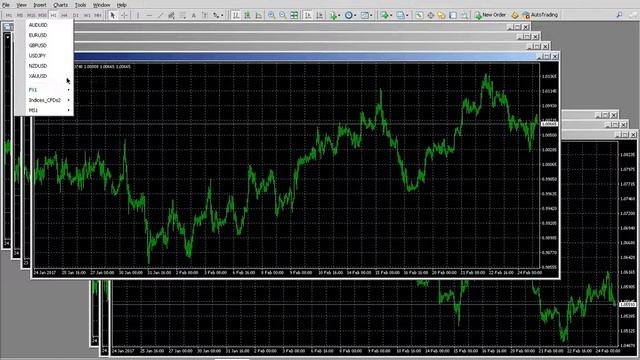Click the AutoTrading button

click(540, 15)
